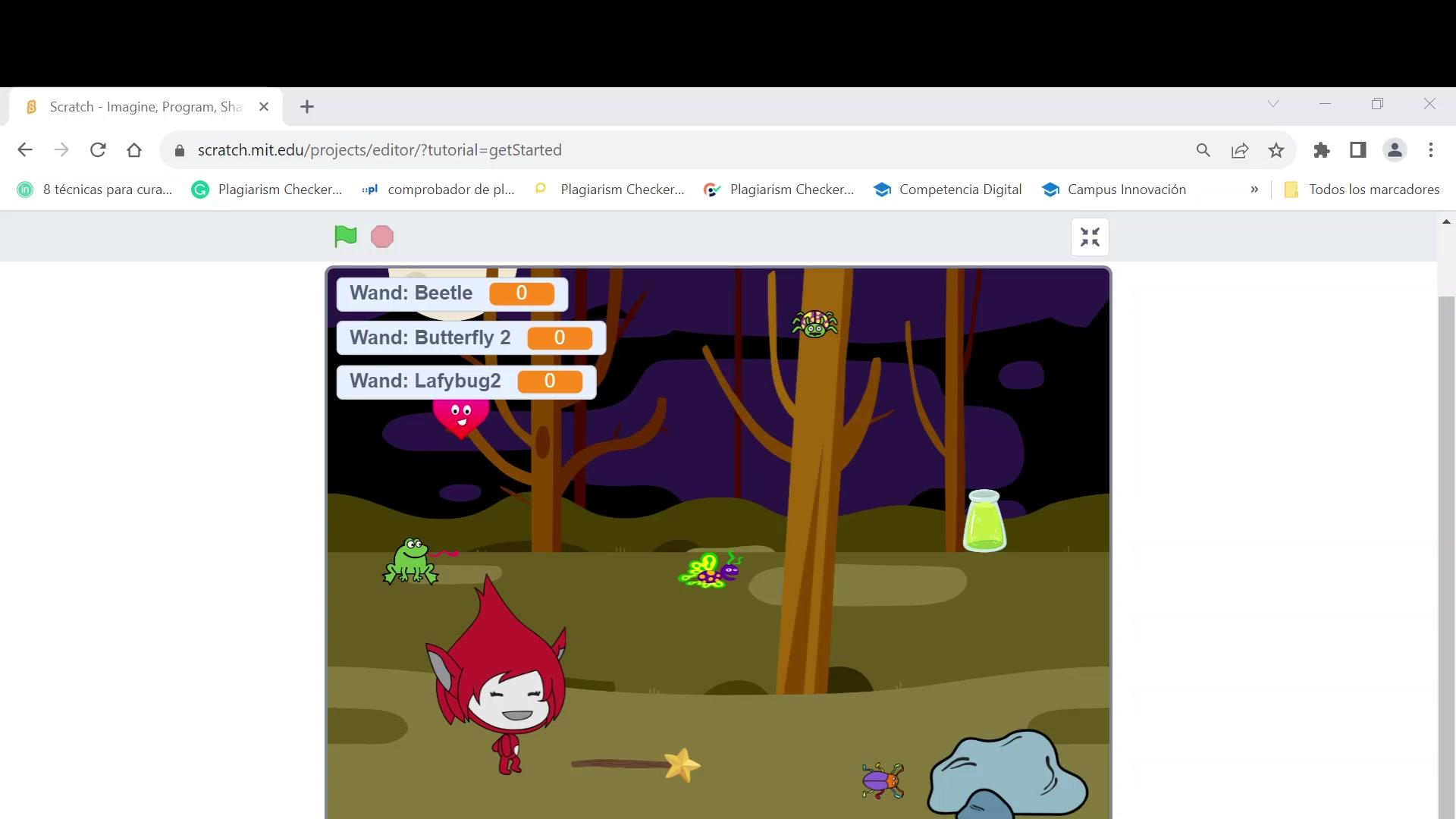Screen dimensions: 1456x819
Task: Open a new browser tab
Action: pyautogui.click(x=307, y=107)
